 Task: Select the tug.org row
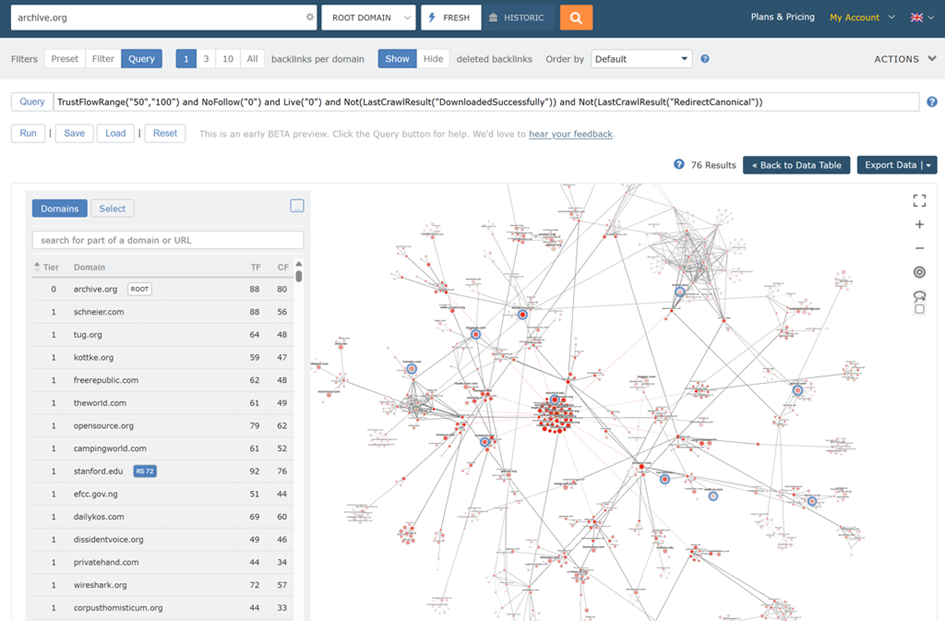tap(163, 335)
